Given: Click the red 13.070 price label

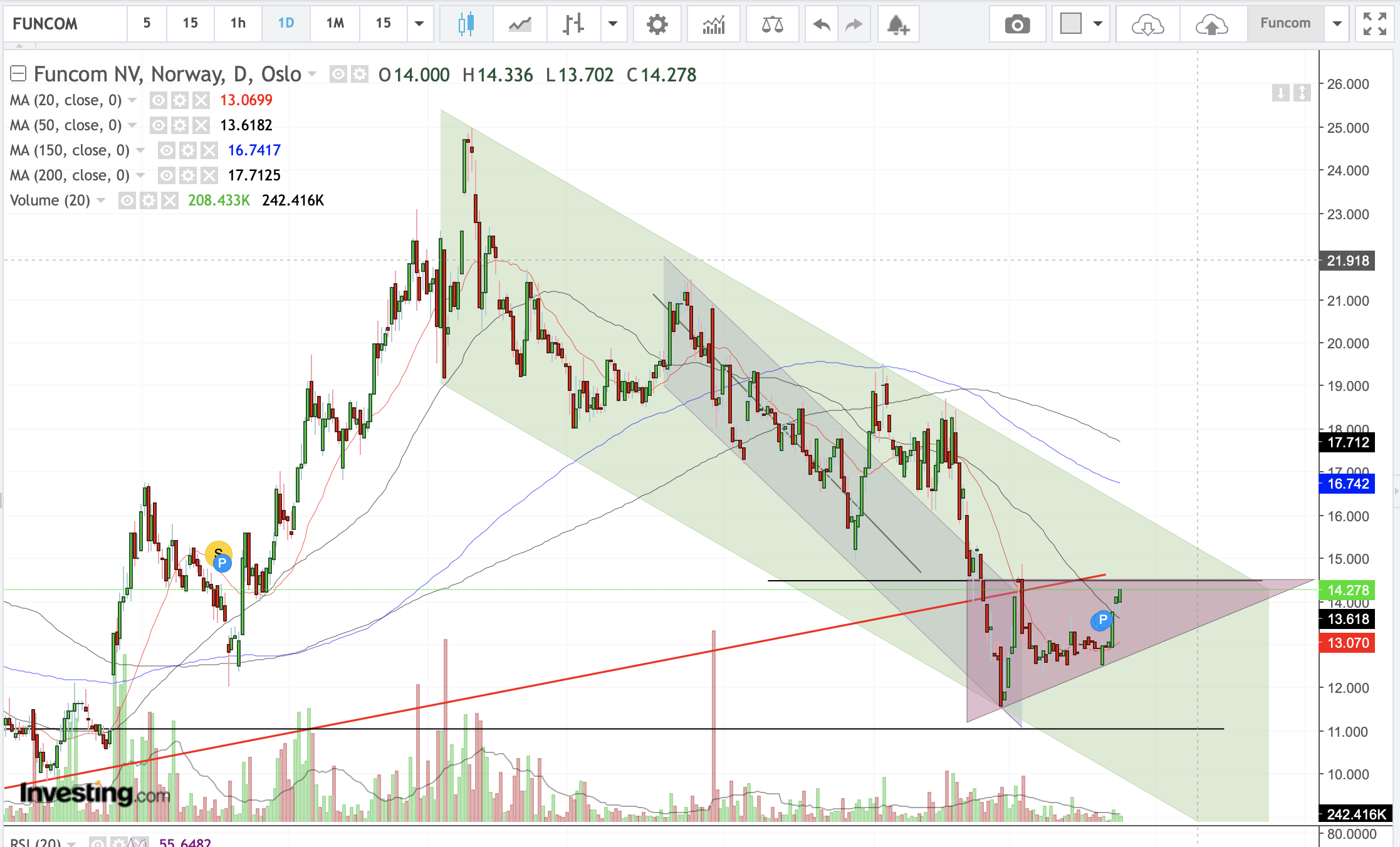Looking at the screenshot, I should click(x=1347, y=643).
